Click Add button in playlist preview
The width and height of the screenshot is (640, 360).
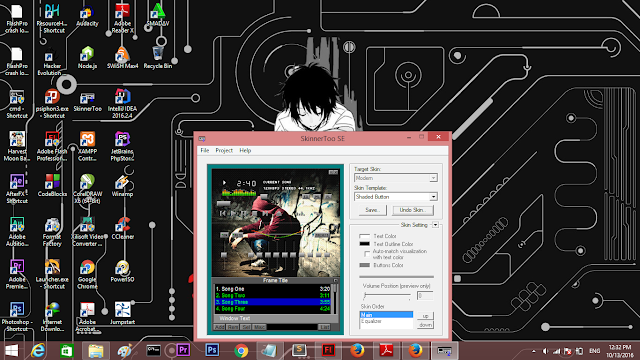219,327
